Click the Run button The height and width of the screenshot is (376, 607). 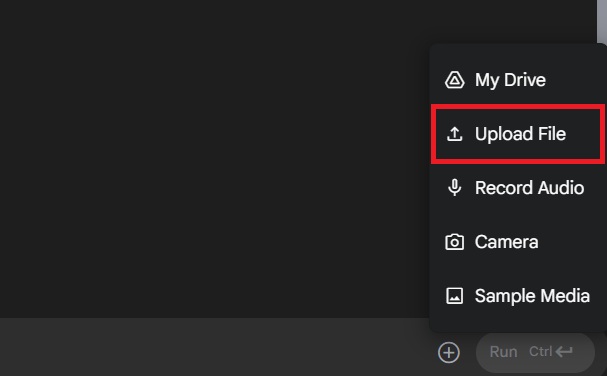click(535, 352)
